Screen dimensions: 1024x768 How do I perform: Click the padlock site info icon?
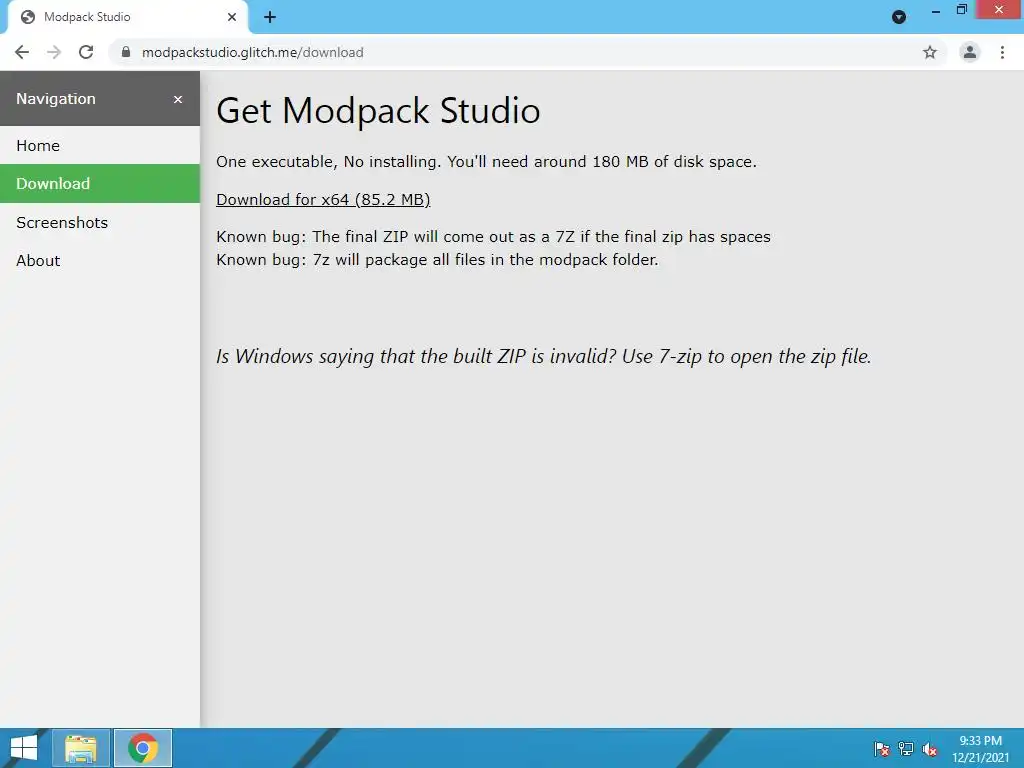point(126,52)
